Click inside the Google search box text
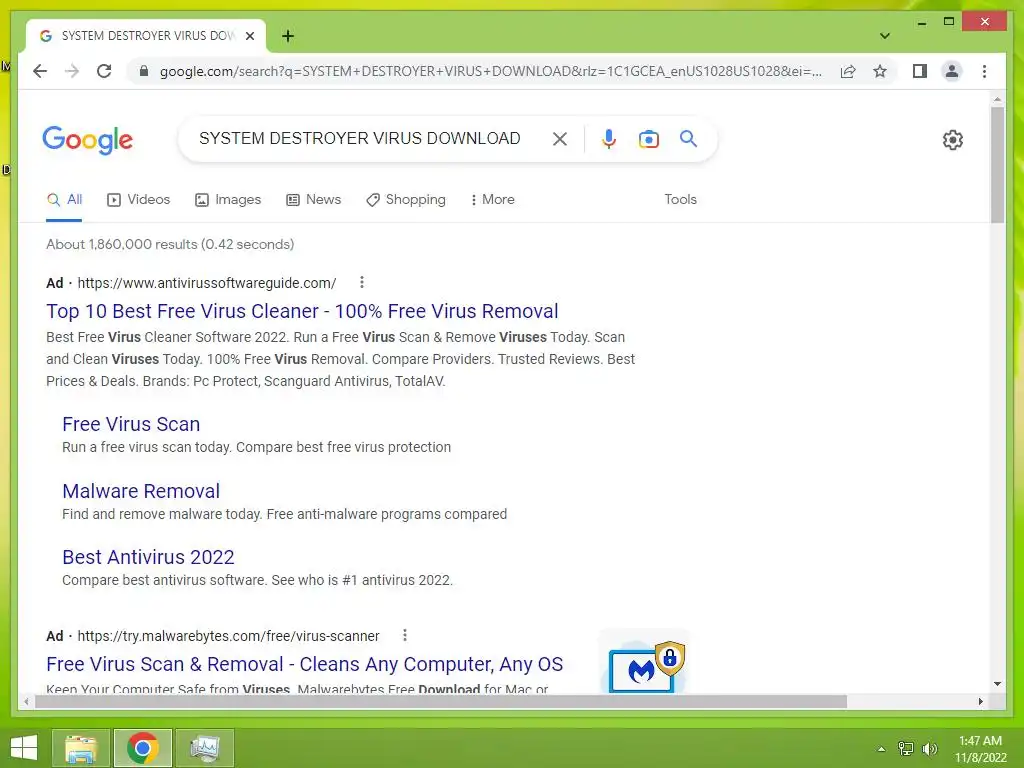Viewport: 1024px width, 768px height. pyautogui.click(x=360, y=138)
